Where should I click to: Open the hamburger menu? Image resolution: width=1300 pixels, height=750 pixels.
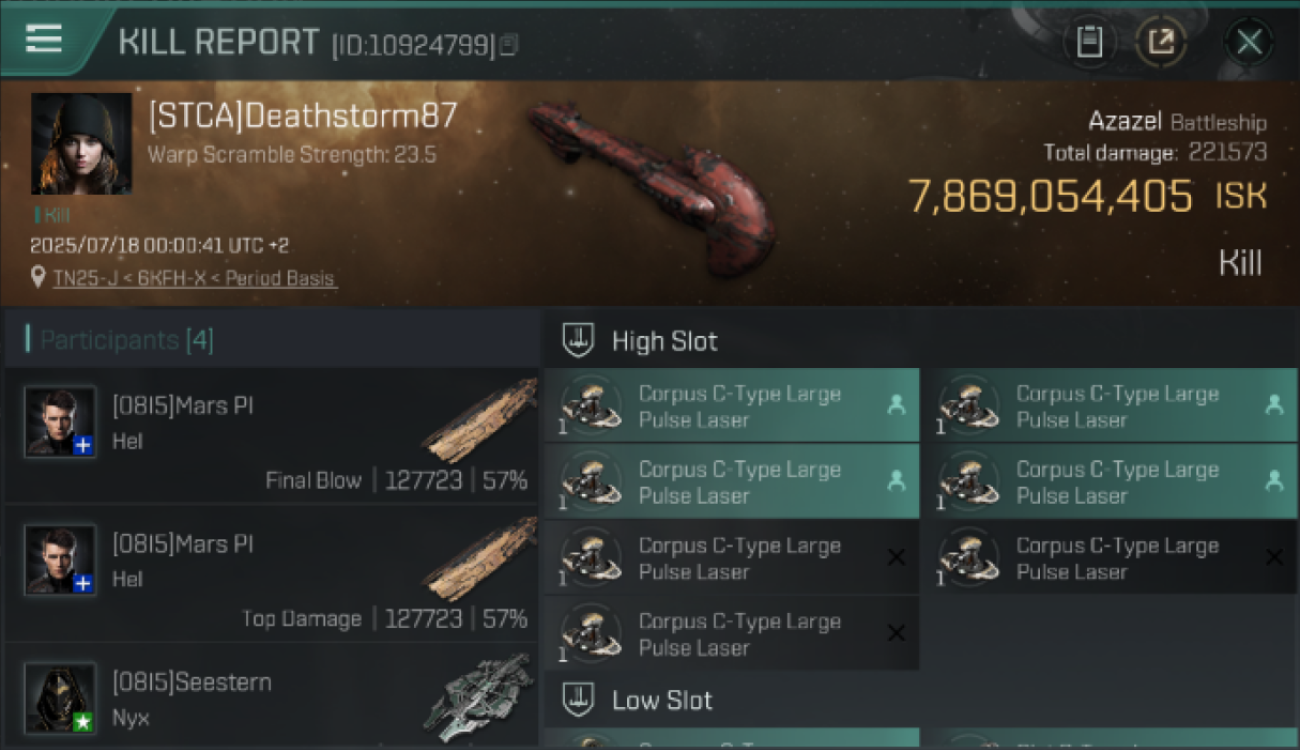[44, 39]
